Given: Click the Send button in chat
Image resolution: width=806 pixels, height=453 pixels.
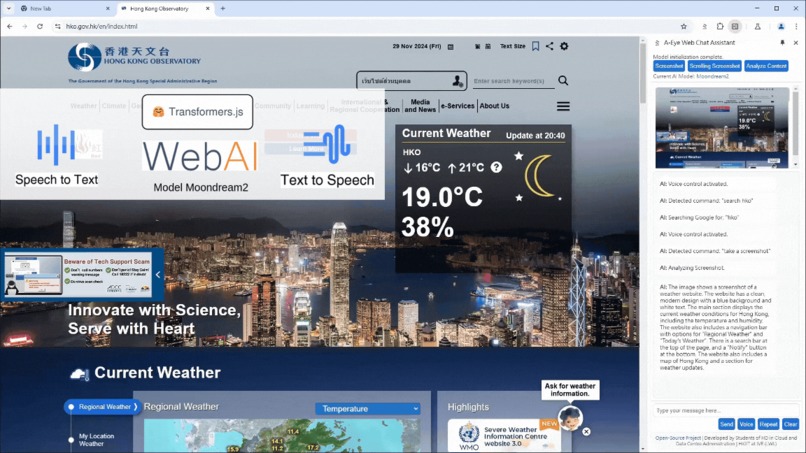Looking at the screenshot, I should pos(726,424).
